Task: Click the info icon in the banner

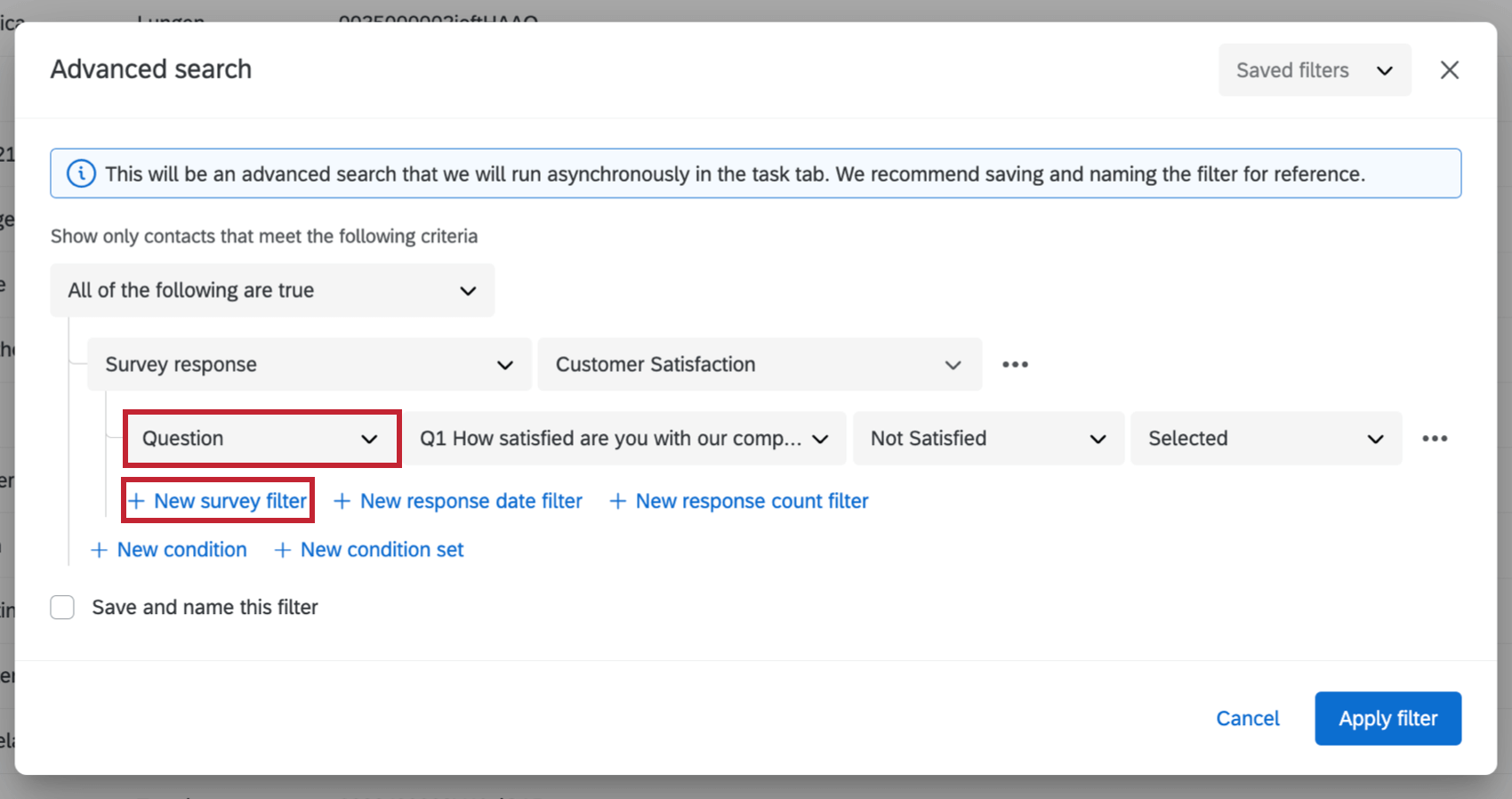Action: coord(81,174)
